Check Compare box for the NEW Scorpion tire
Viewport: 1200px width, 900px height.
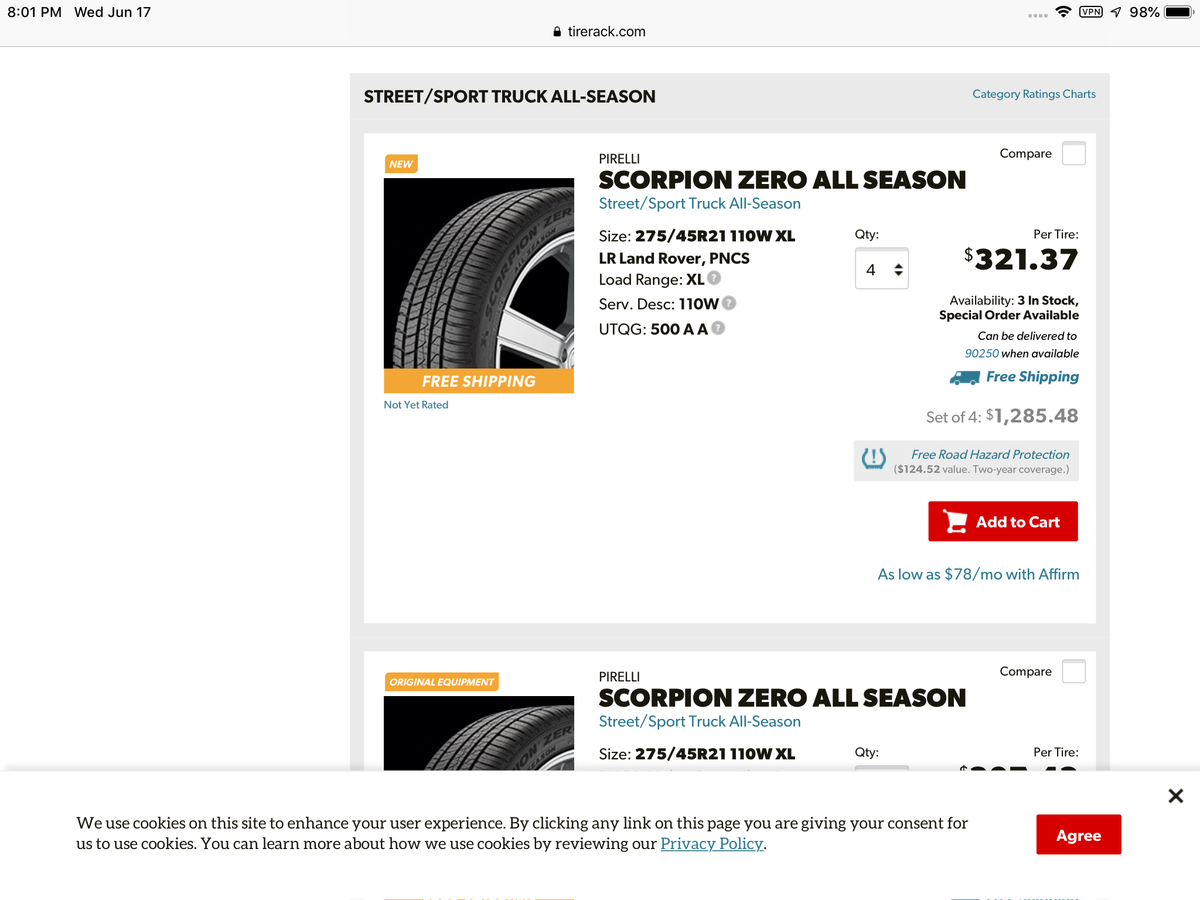[x=1073, y=154]
